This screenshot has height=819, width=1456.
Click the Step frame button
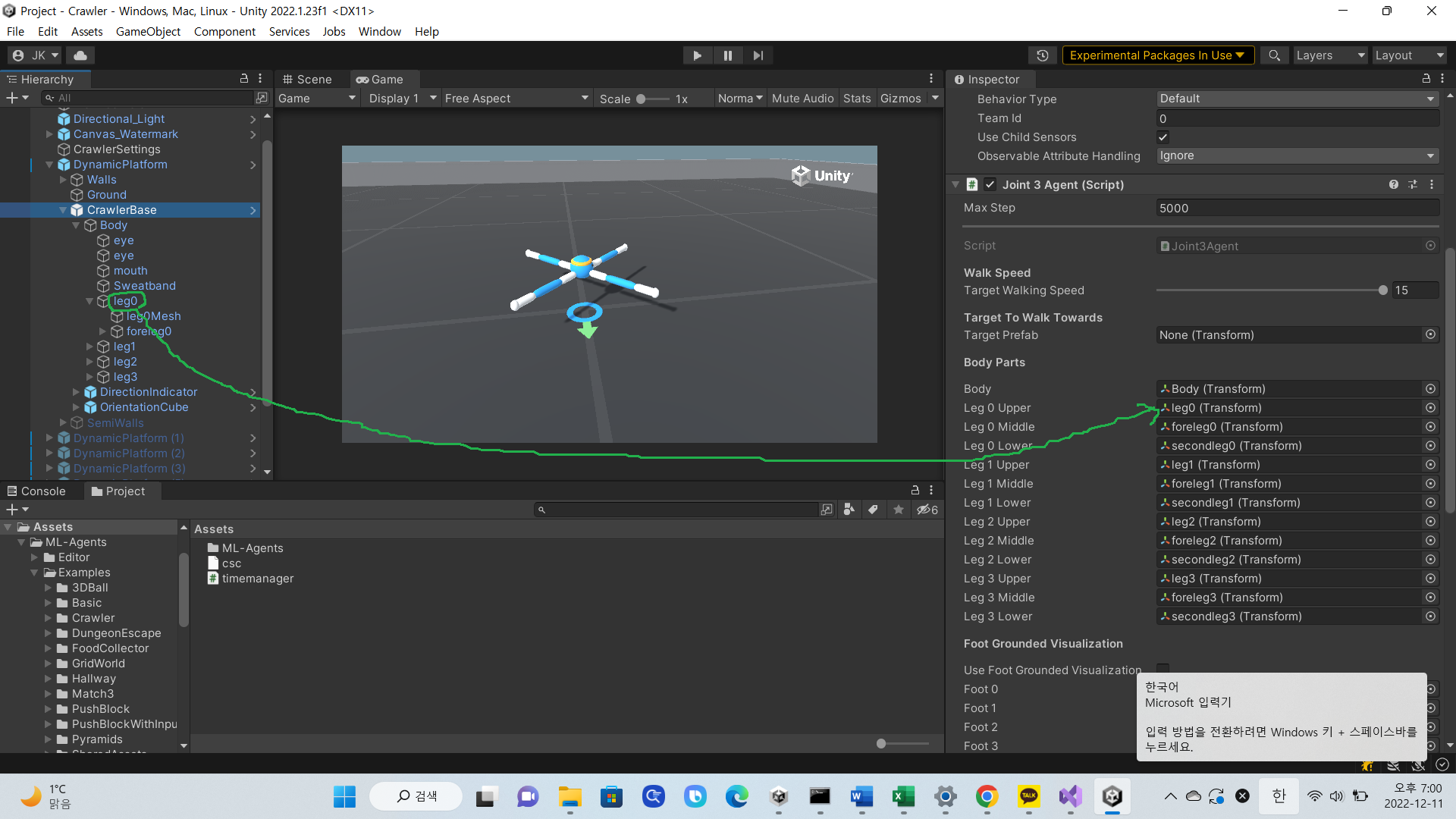click(758, 55)
